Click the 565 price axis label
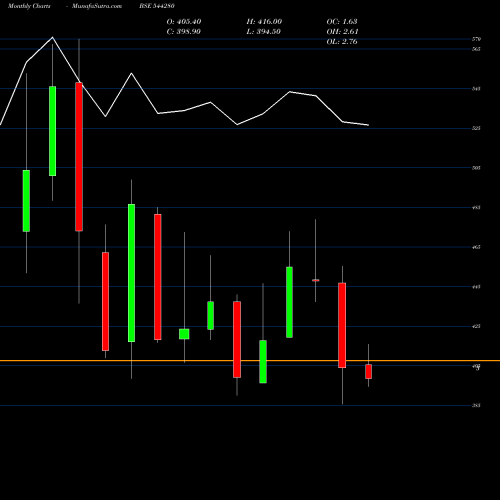Viewport: 500px width, 500px height. pyautogui.click(x=476, y=49)
